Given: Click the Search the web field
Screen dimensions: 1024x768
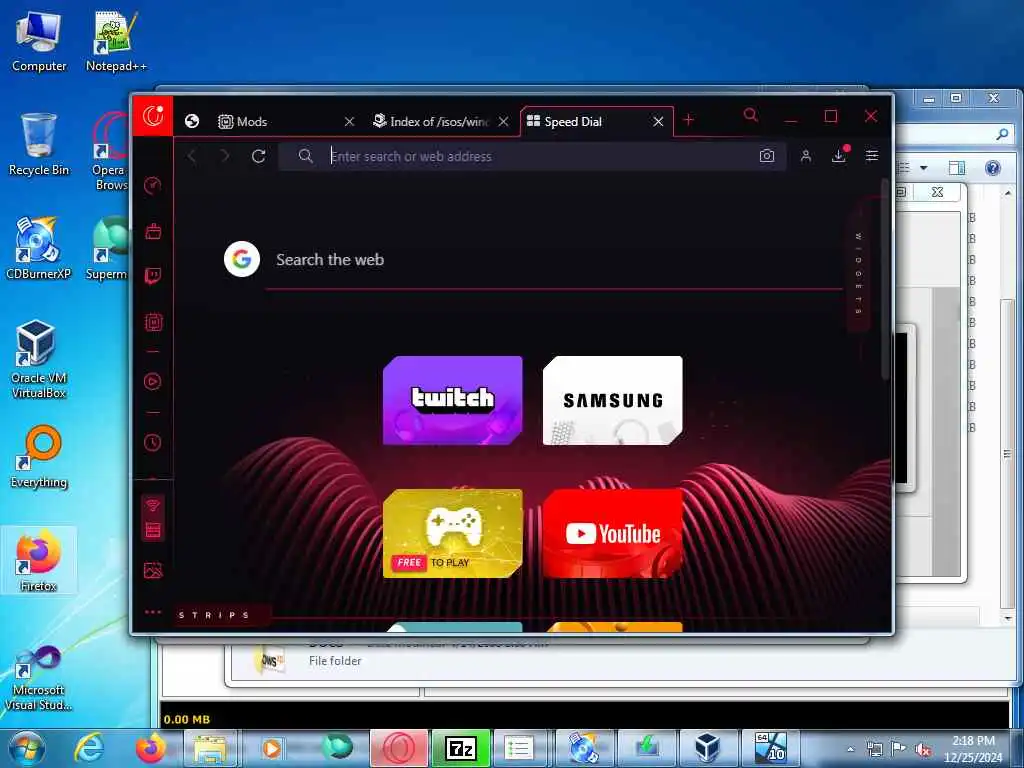Looking at the screenshot, I should tap(554, 260).
